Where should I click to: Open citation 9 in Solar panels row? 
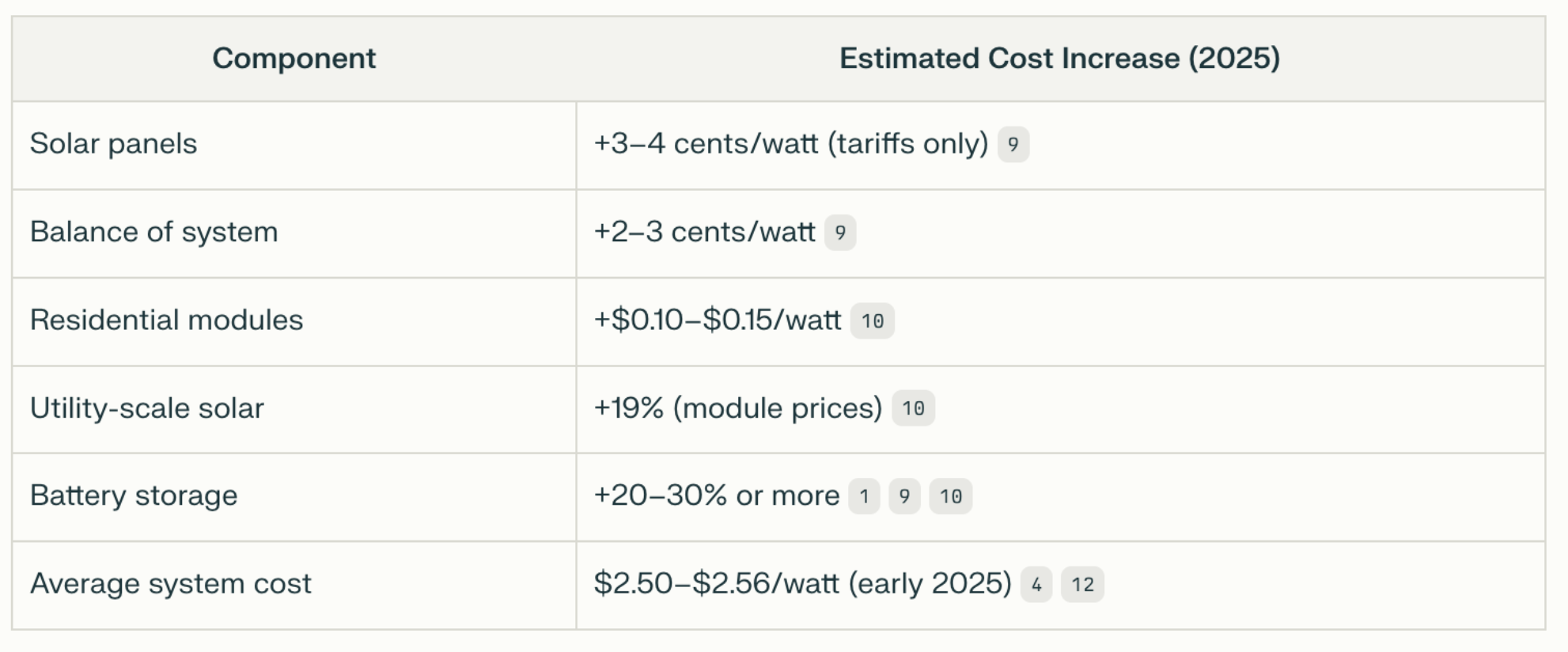pyautogui.click(x=1013, y=145)
